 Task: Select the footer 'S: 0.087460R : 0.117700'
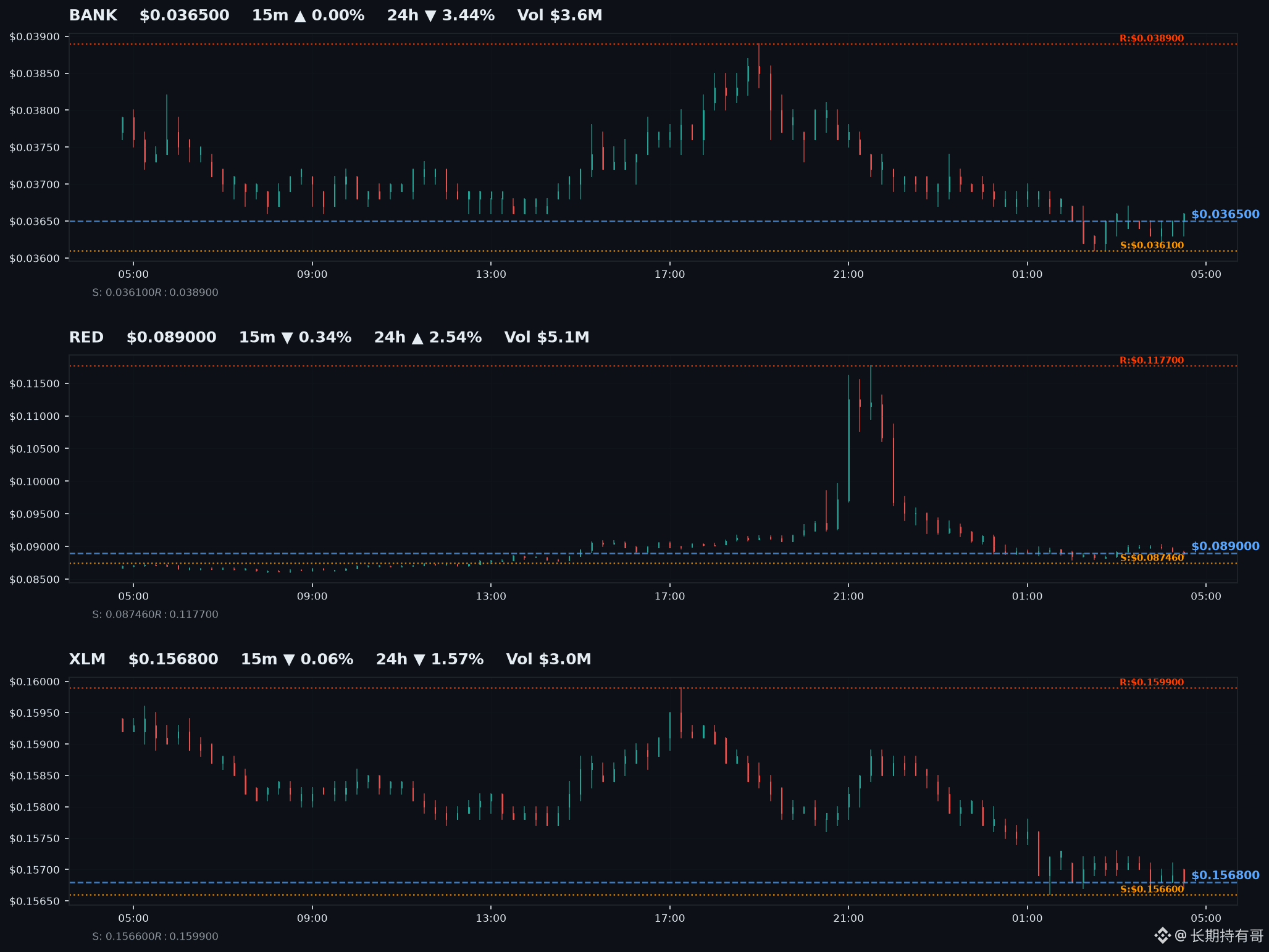click(x=155, y=614)
